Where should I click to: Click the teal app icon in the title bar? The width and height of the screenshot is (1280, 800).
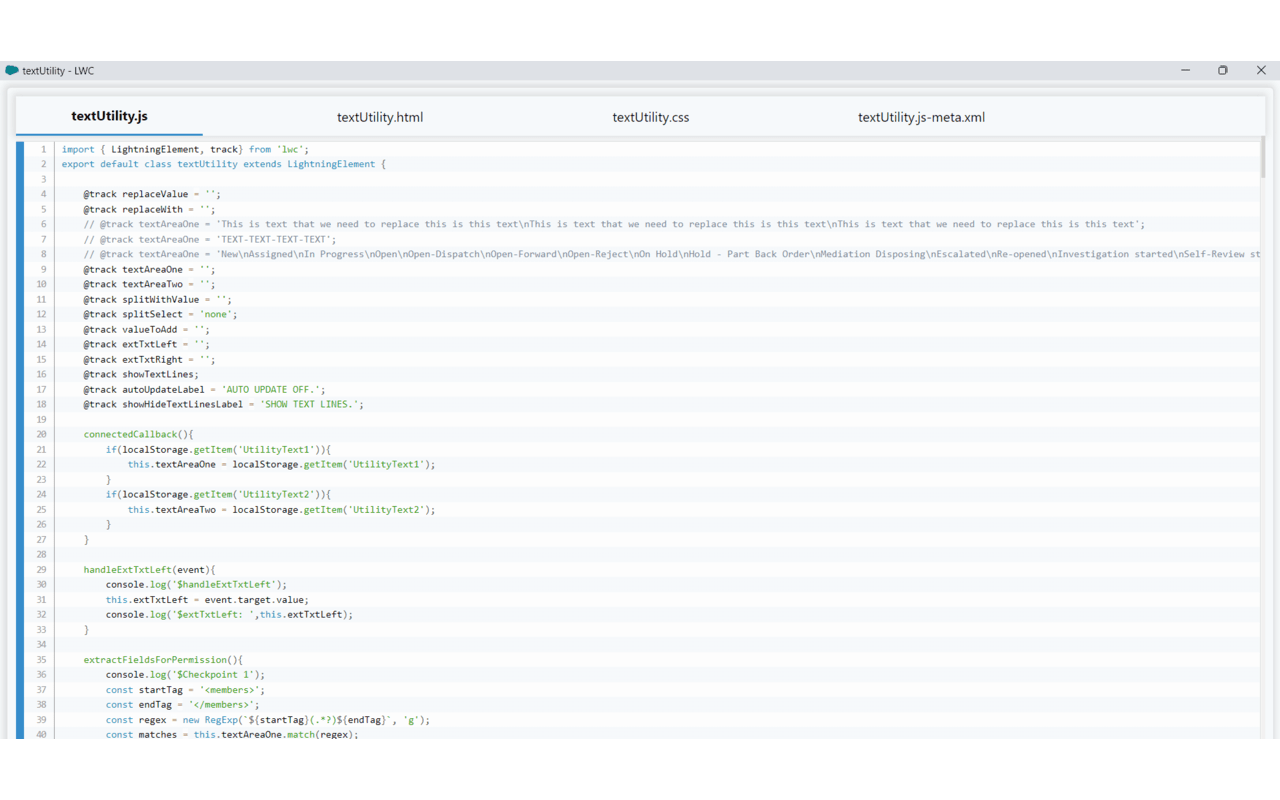(x=11, y=70)
